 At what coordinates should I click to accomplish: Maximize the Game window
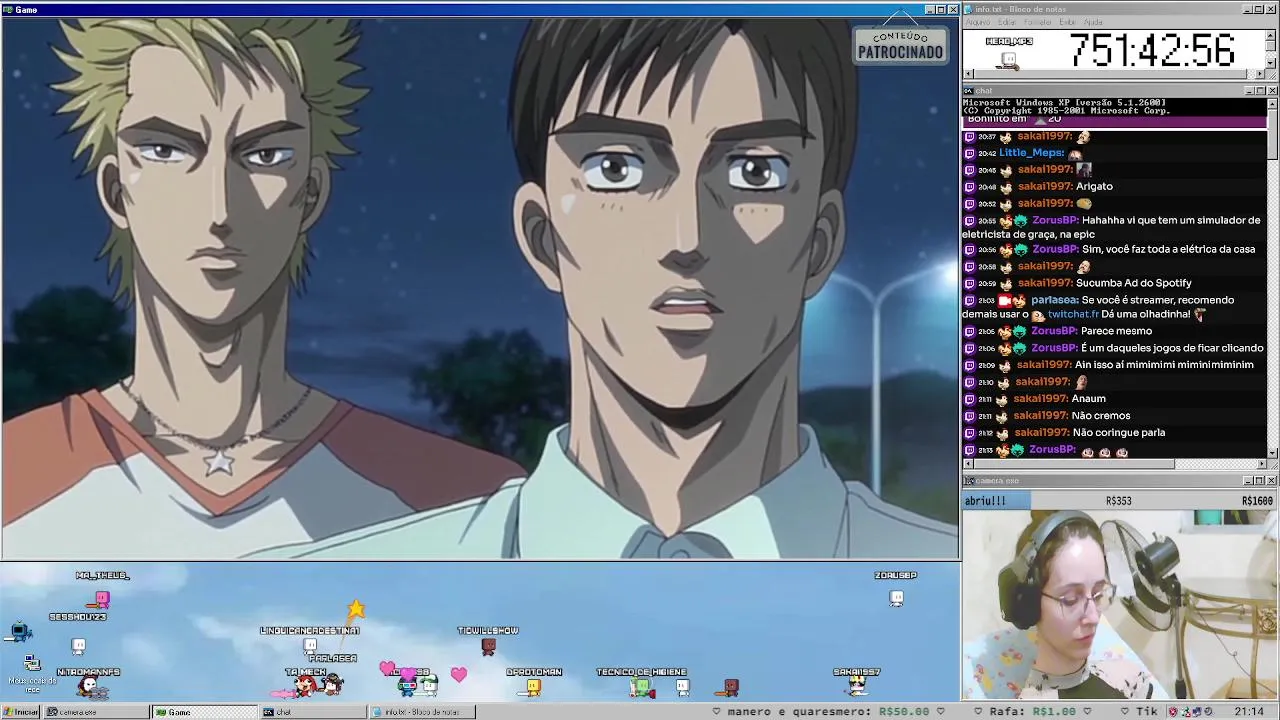pyautogui.click(x=941, y=9)
